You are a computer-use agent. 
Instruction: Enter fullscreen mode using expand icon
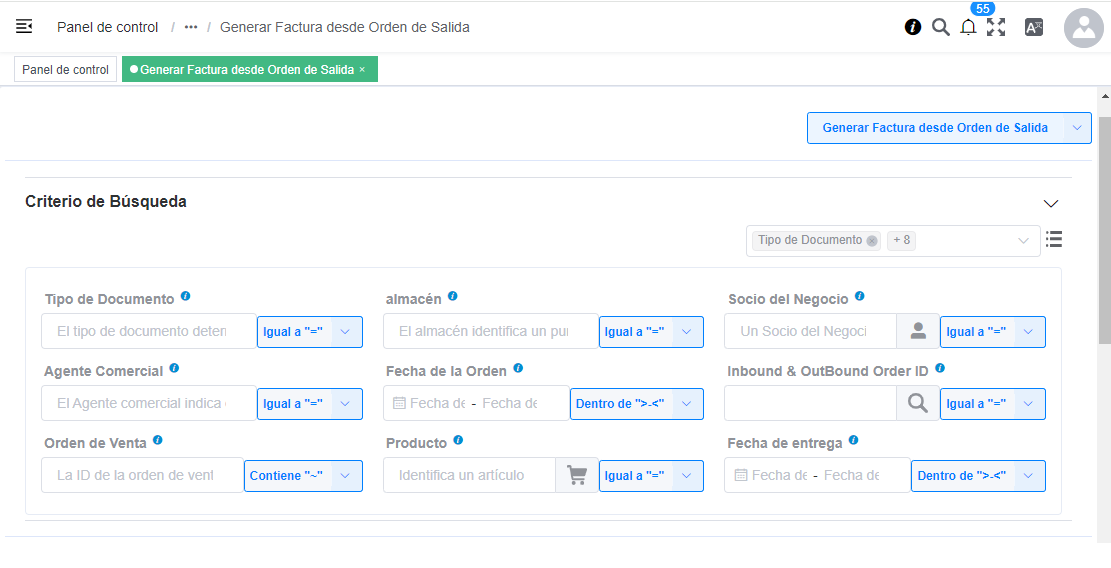996,27
